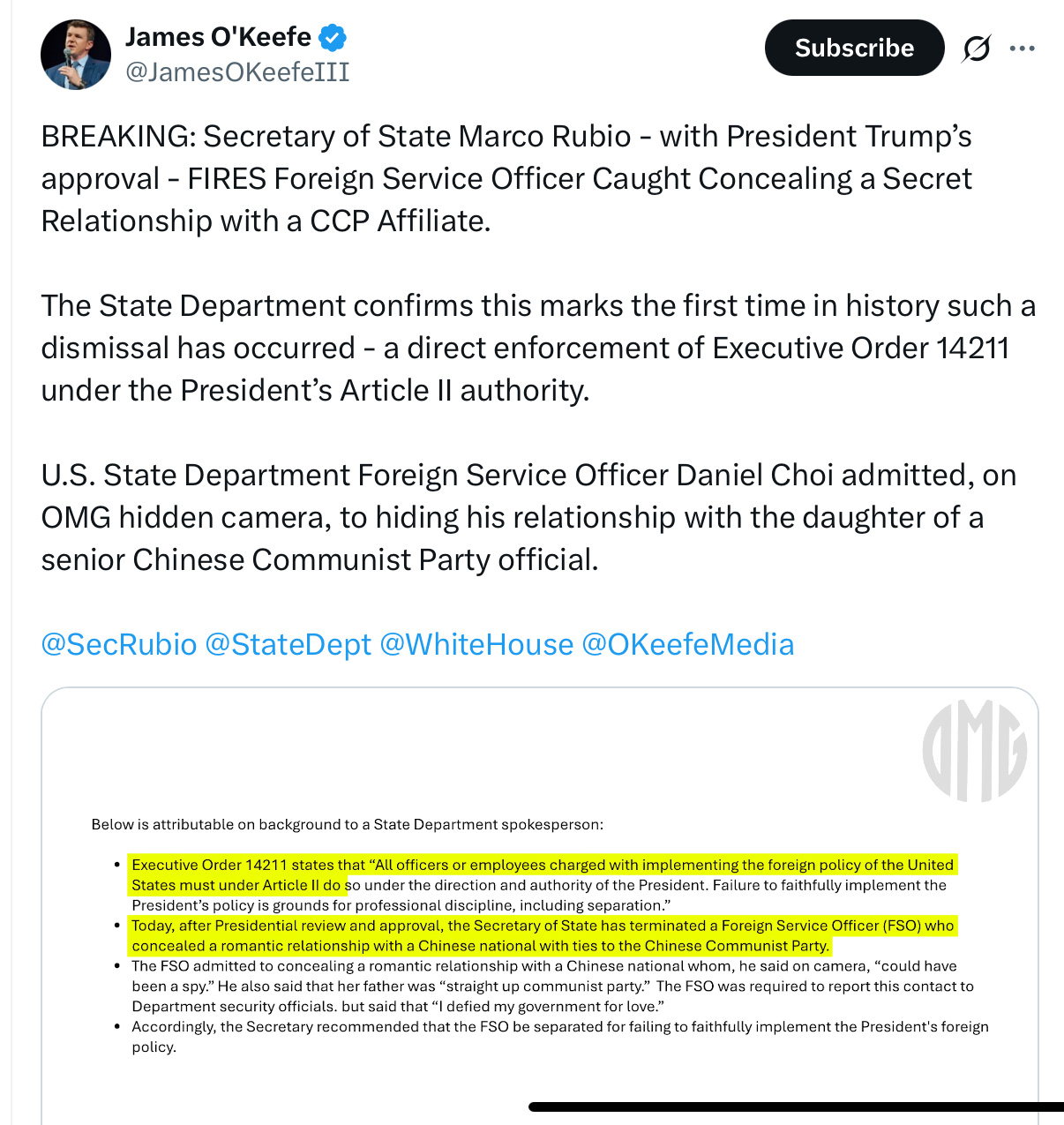Open the @WhiteHouse mention link
Viewport: 1064px width, 1125px height.
coord(476,644)
